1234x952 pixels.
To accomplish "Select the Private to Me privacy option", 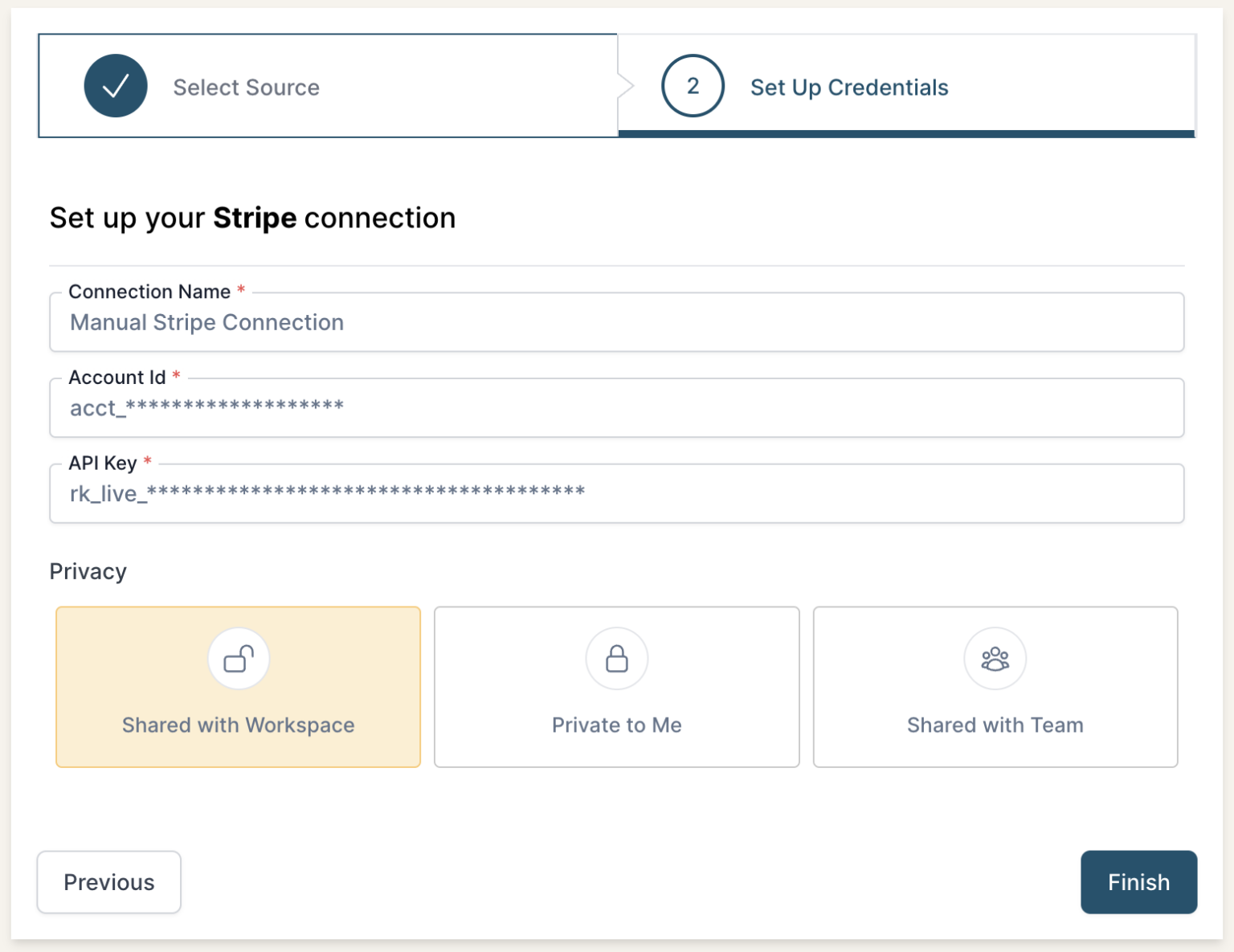I will tap(616, 687).
